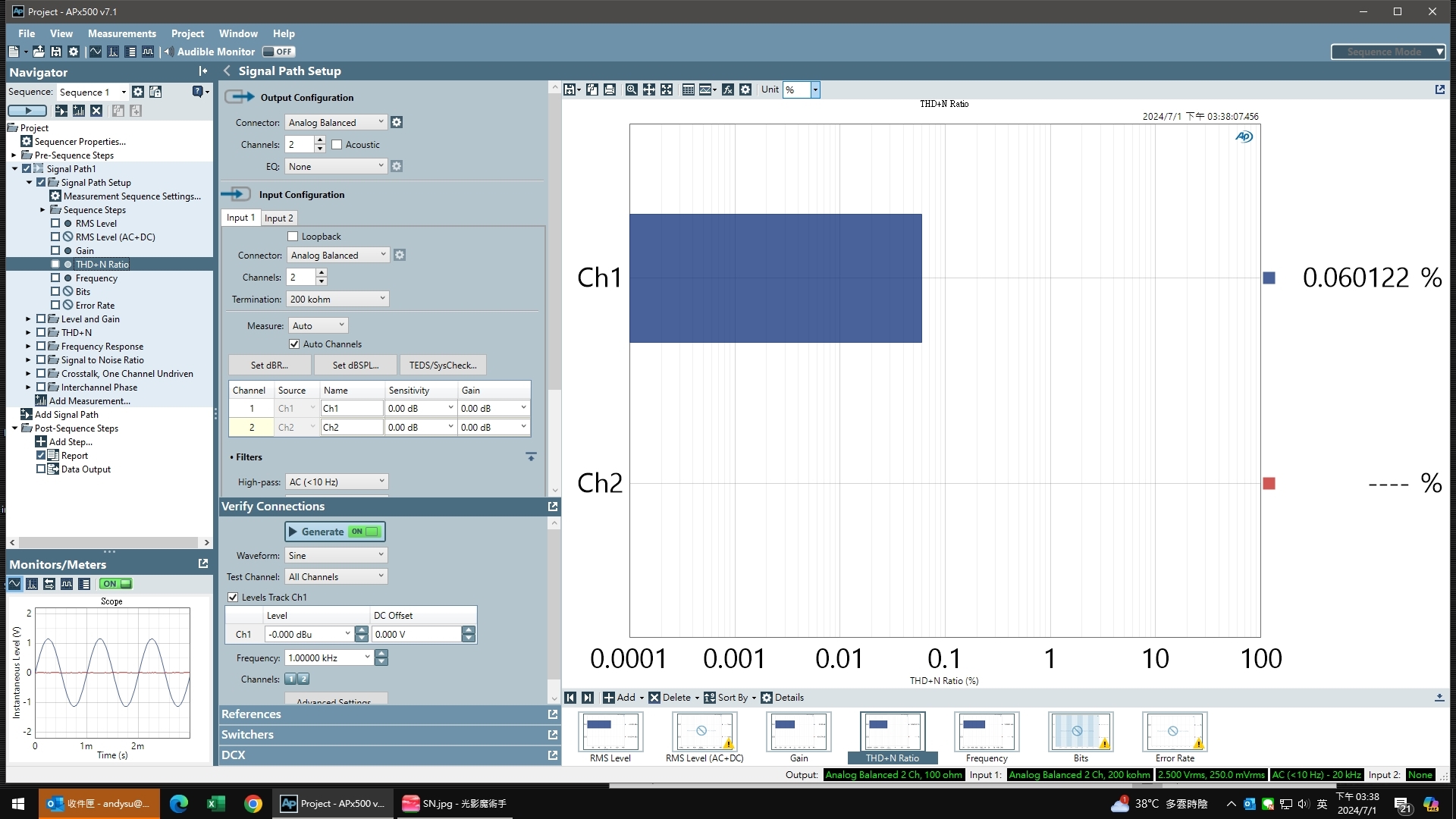Viewport: 1456px width, 819px height.
Task: Open the Sequence Mode dropdown
Action: [x=1389, y=52]
